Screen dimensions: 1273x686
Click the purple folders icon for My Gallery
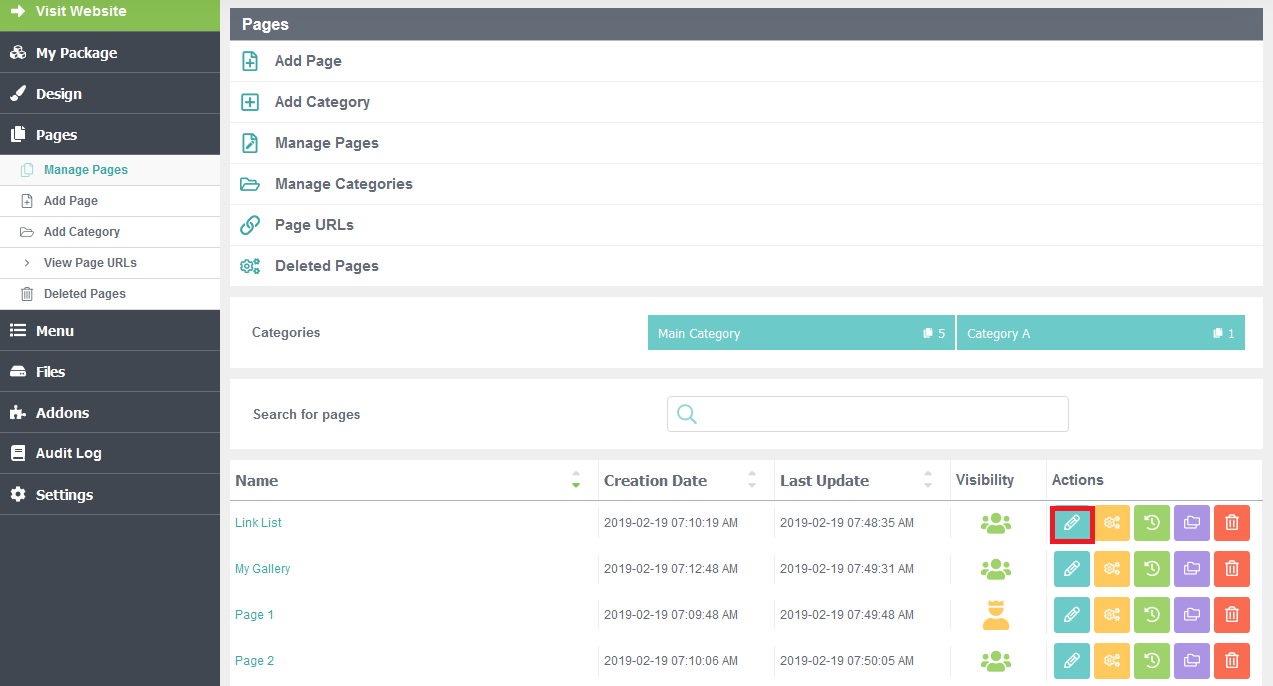[1191, 569]
